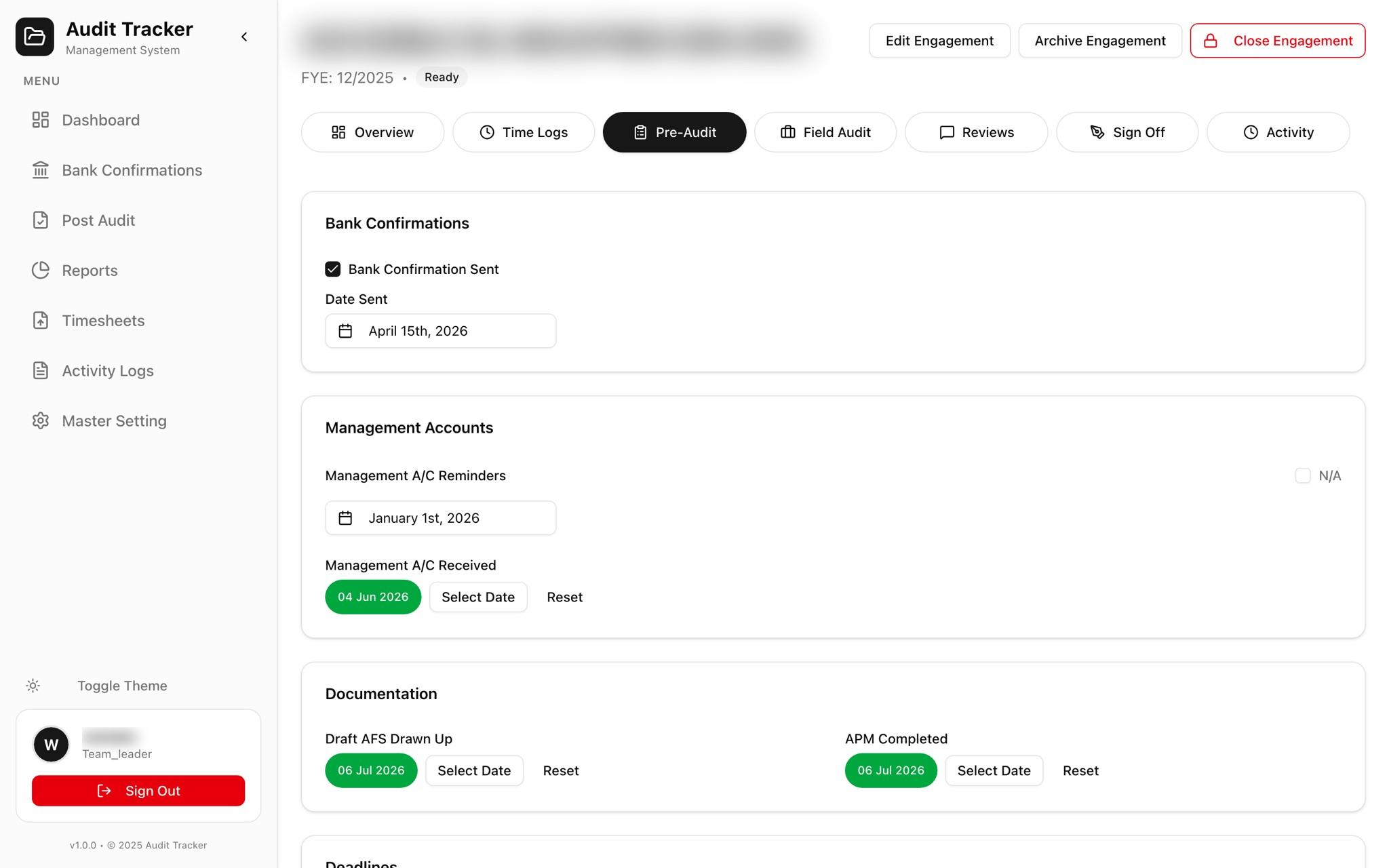Click the Activity Logs document icon
The height and width of the screenshot is (868, 1389).
coord(41,371)
